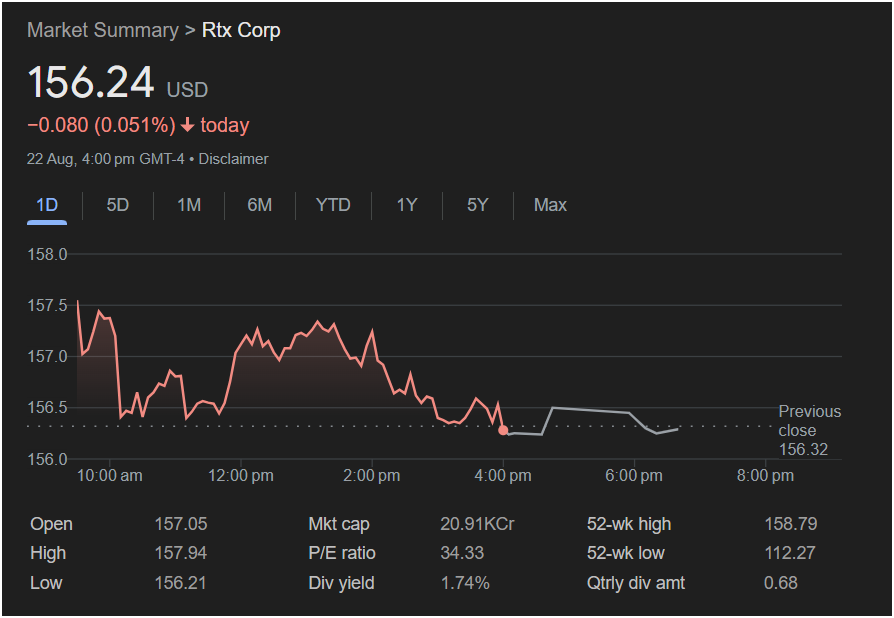This screenshot has height=618, width=894.
Task: Show the 1Y price chart
Action: coord(407,205)
